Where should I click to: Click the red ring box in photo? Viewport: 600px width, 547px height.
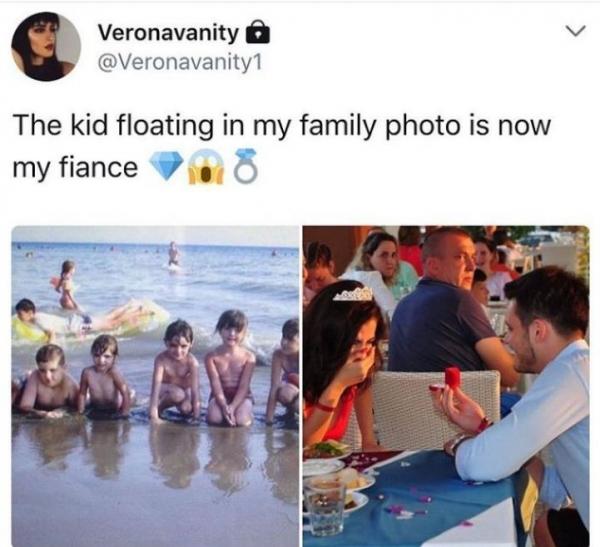[x=453, y=376]
